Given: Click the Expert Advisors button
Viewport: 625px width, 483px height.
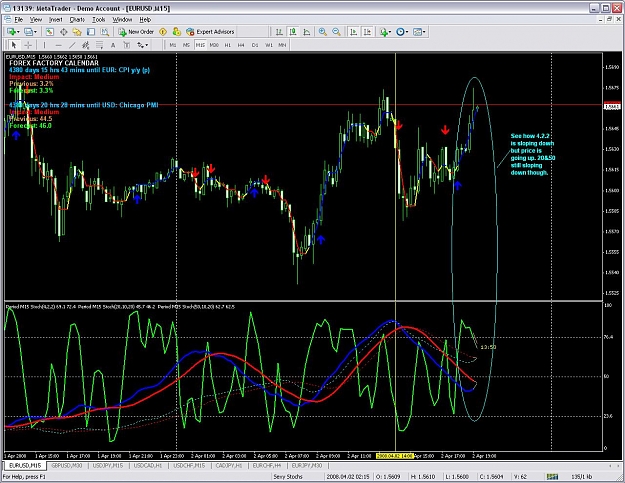Looking at the screenshot, I should click(x=210, y=32).
